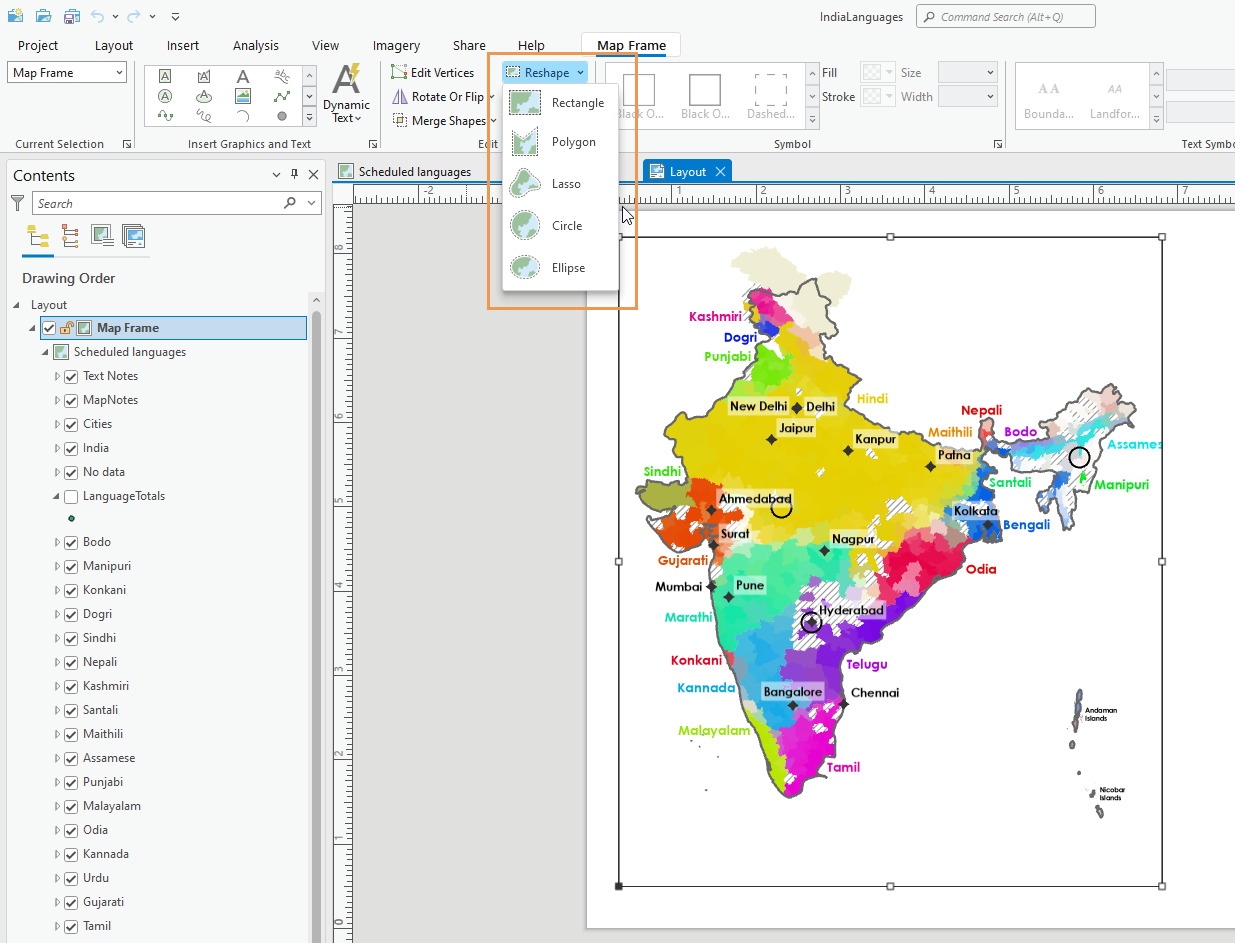Expand the Cities layer entry
The width and height of the screenshot is (1235, 943).
(58, 423)
